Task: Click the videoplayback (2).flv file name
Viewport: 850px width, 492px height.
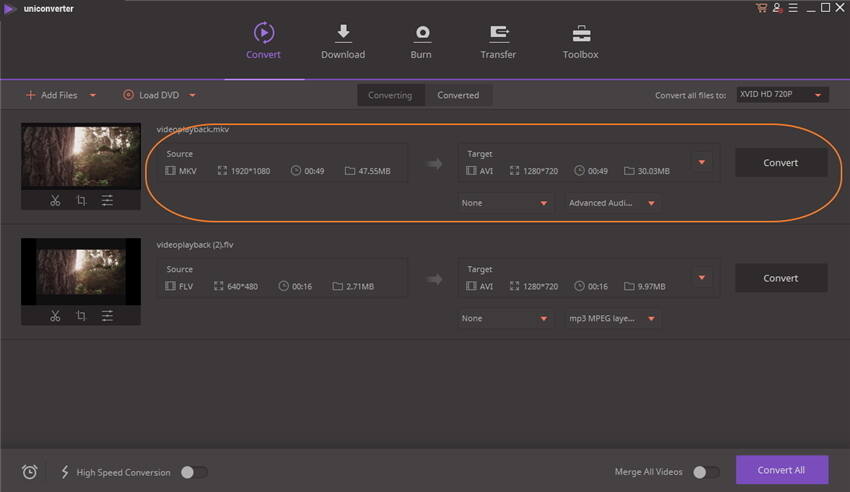Action: (x=195, y=245)
